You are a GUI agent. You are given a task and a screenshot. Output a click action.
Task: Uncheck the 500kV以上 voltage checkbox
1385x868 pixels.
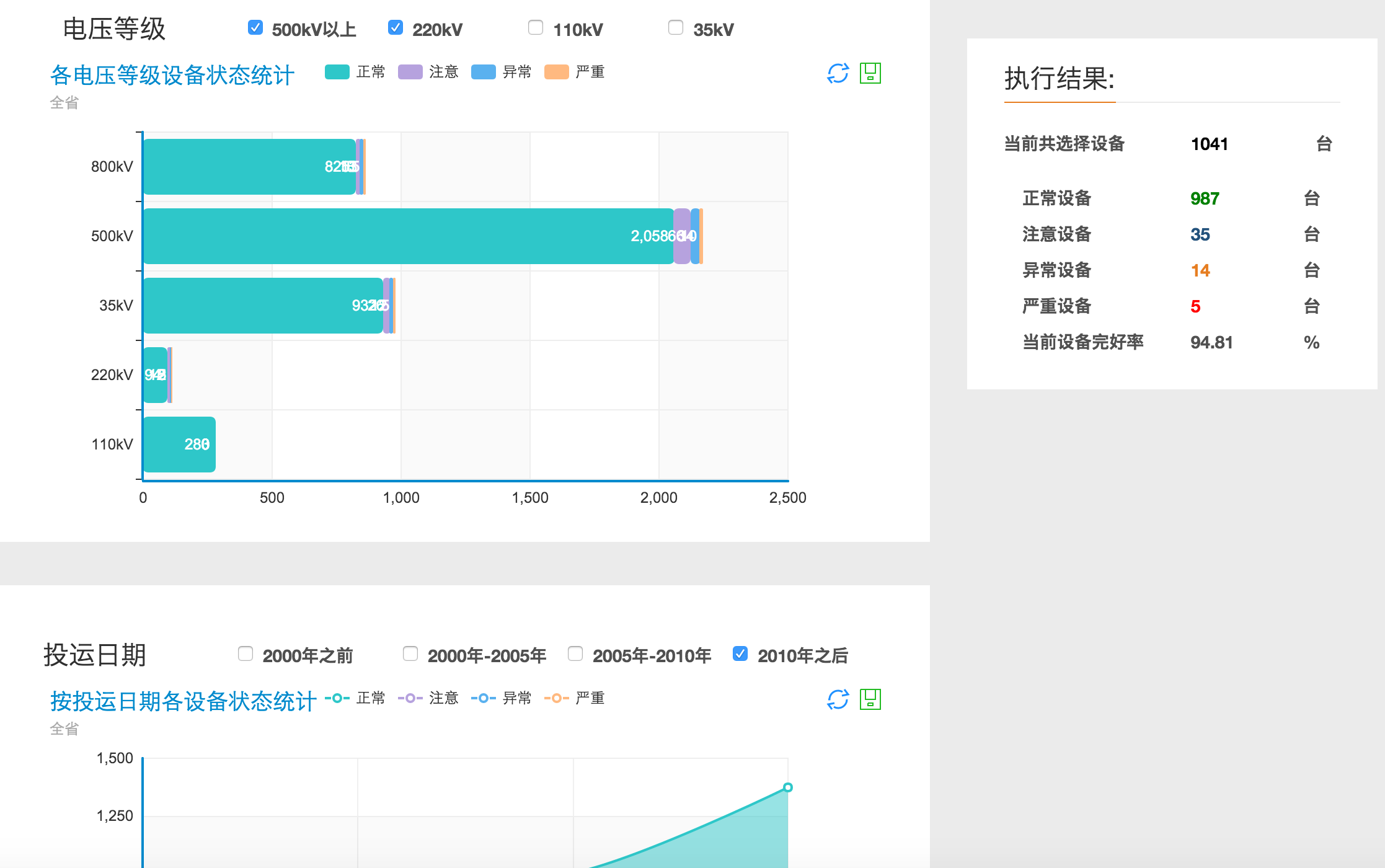pos(255,28)
